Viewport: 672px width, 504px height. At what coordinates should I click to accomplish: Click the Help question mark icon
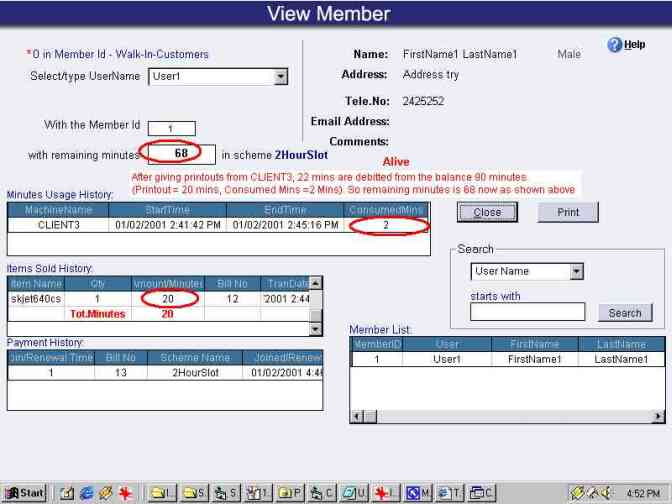[x=614, y=46]
